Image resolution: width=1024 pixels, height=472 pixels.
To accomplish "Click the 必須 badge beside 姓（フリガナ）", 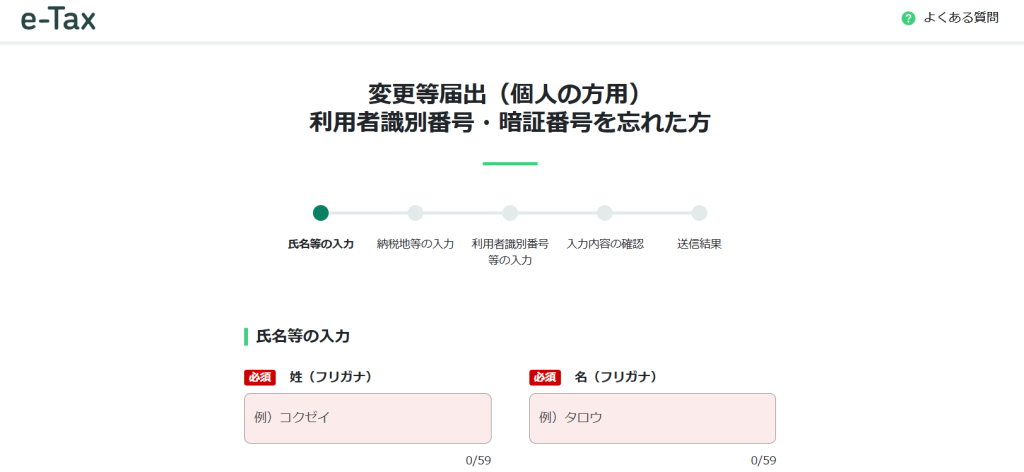I will [x=260, y=377].
